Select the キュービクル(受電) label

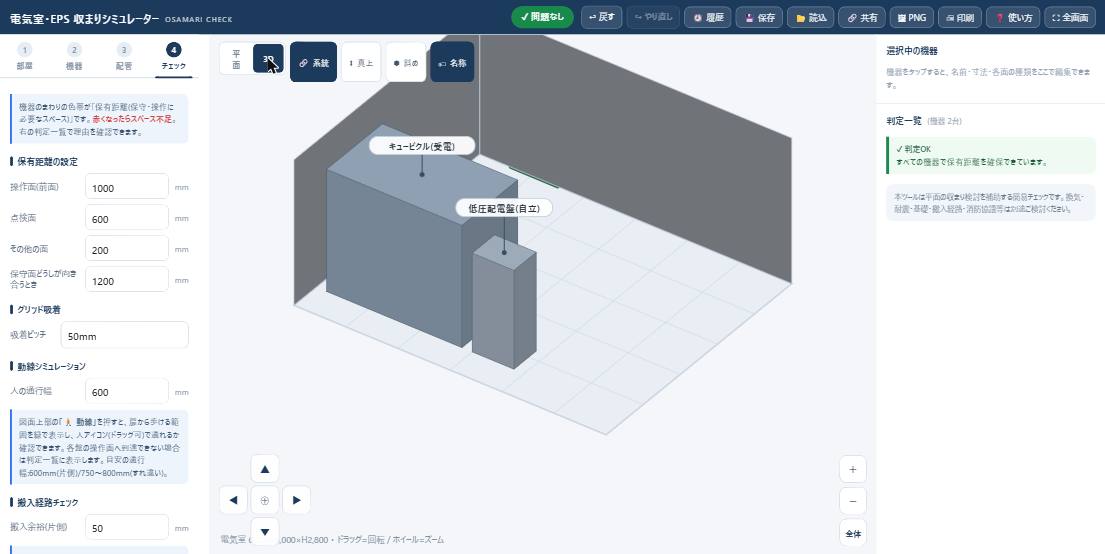422,146
